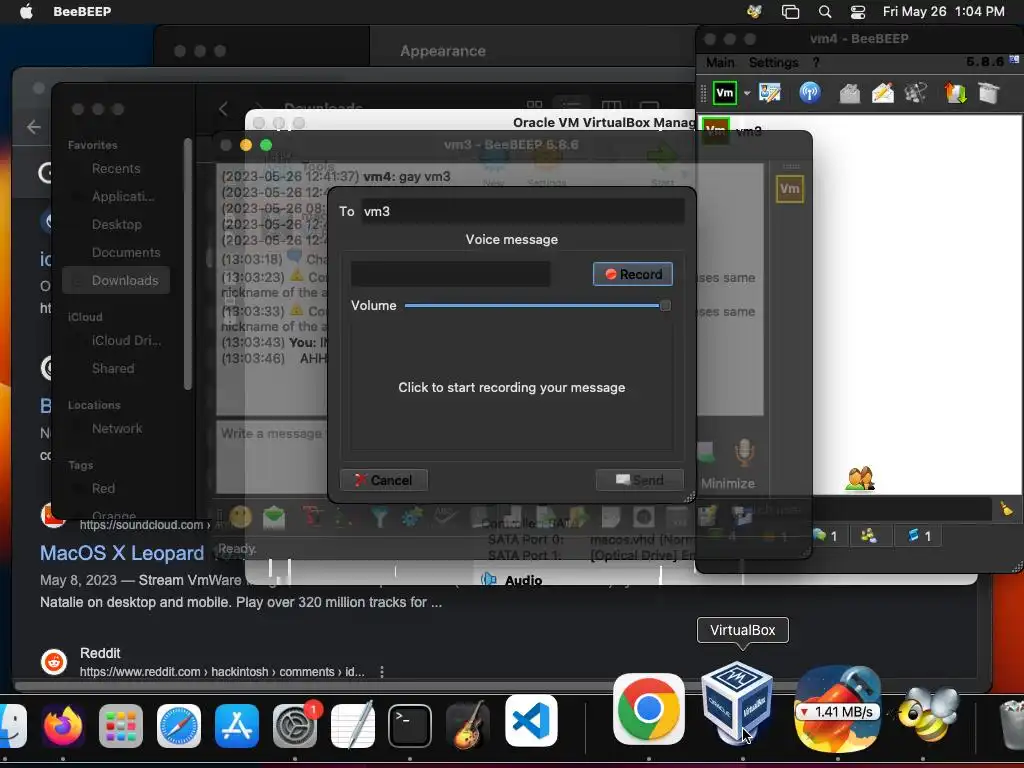Open VirtualBox from the Dock

click(x=737, y=704)
